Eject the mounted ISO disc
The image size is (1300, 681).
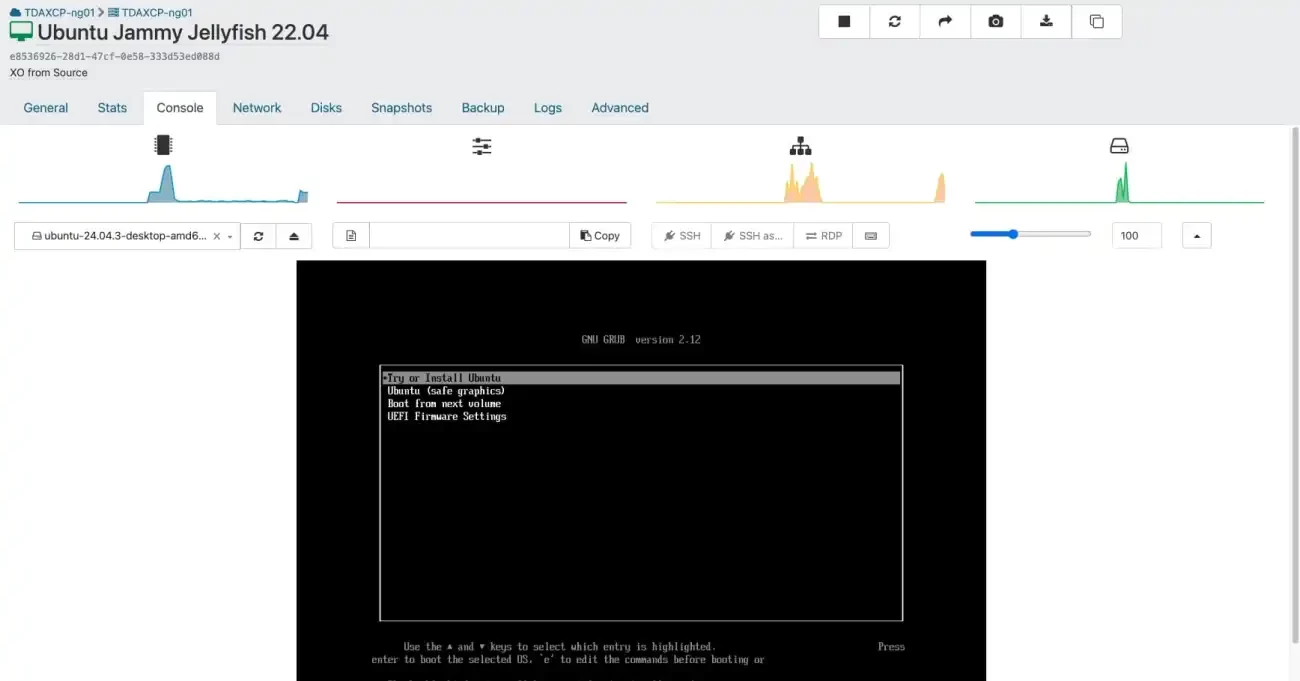(294, 236)
